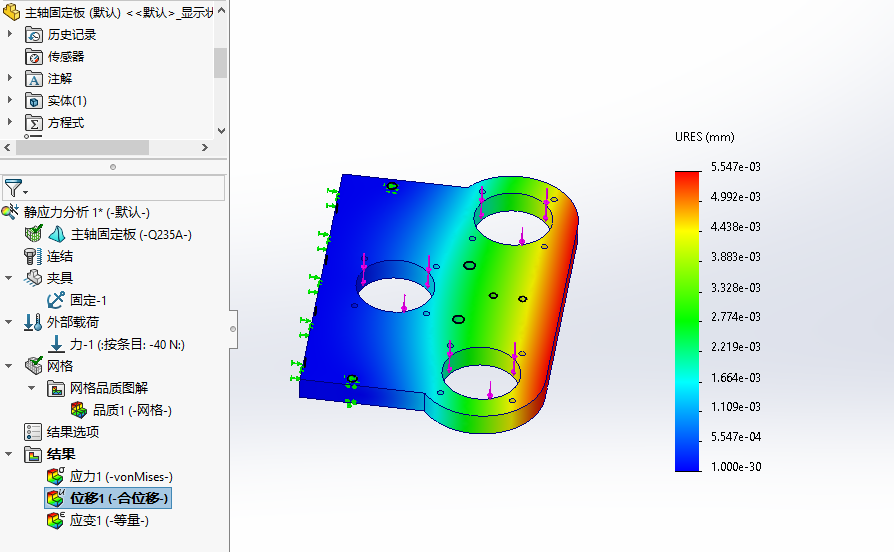894x552 pixels.
Task: Expand the 注解 tree node
Action: tap(9, 78)
